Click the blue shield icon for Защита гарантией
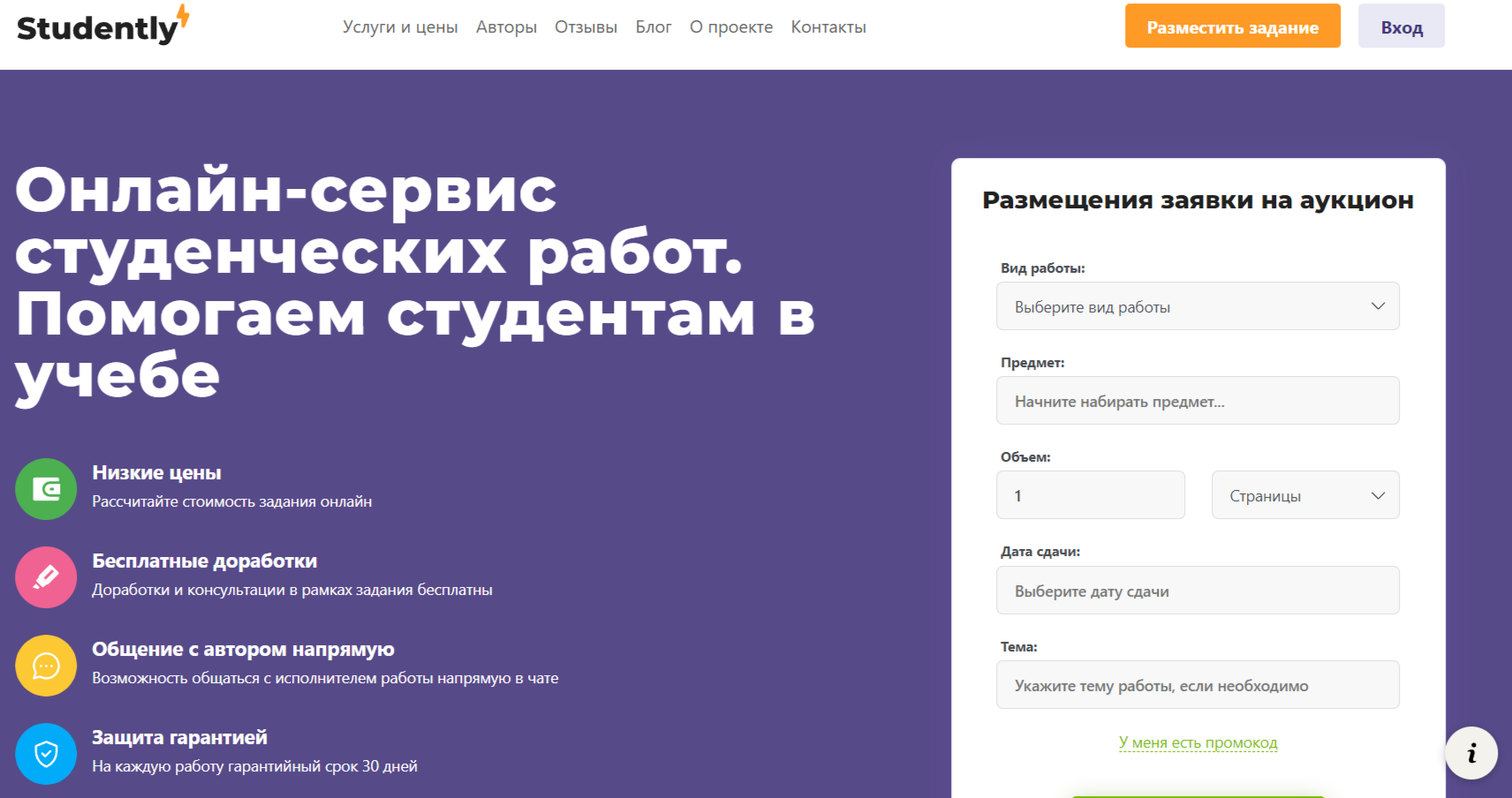Viewport: 1512px width, 798px height. pos(46,754)
